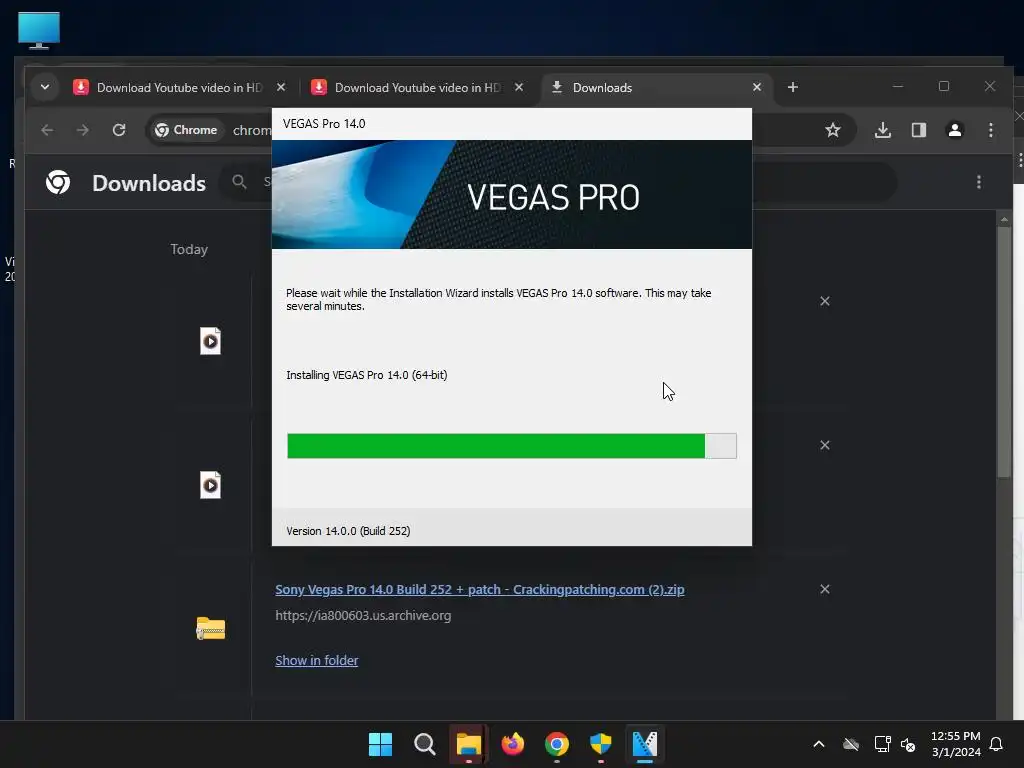Open Chrome profile menu
The image size is (1024, 768).
955,130
